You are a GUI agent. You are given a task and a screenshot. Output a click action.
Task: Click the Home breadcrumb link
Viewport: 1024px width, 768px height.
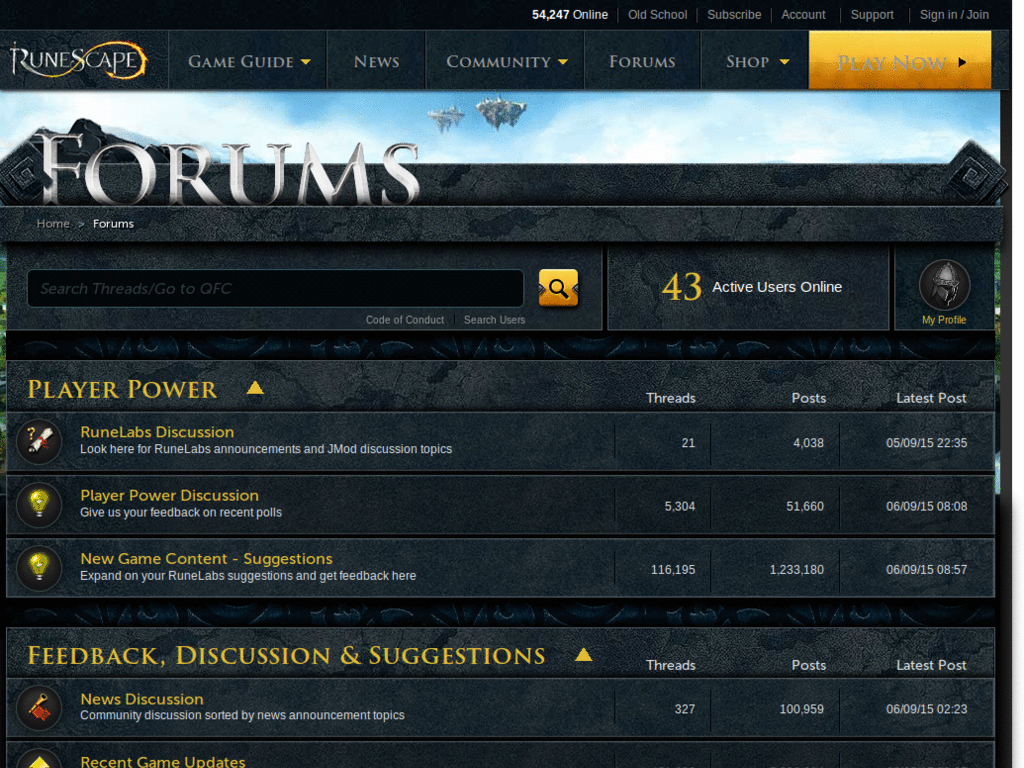pos(53,223)
